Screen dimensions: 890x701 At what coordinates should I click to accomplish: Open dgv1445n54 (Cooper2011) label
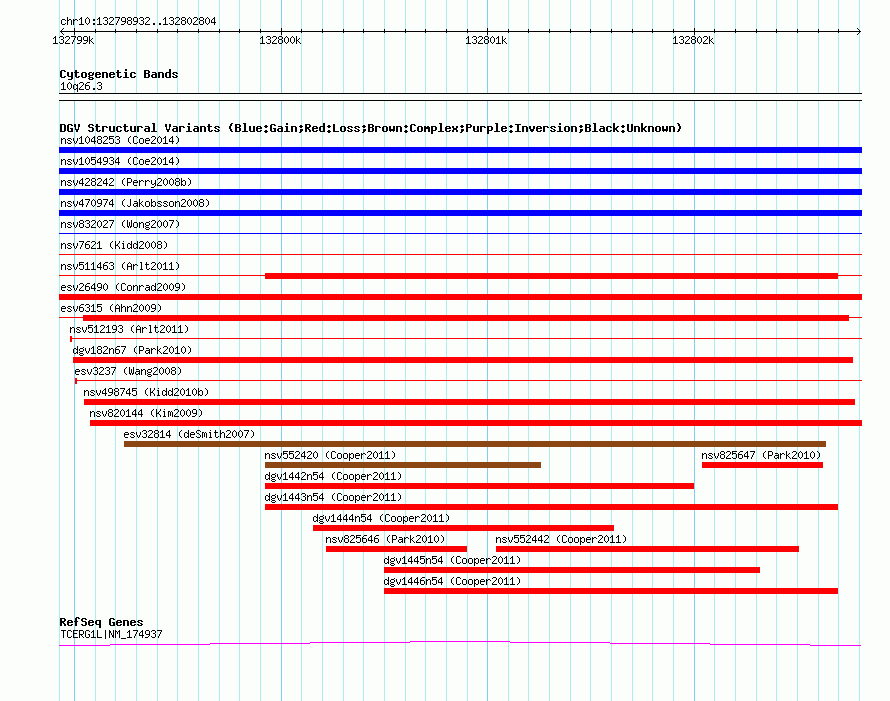click(x=452, y=560)
